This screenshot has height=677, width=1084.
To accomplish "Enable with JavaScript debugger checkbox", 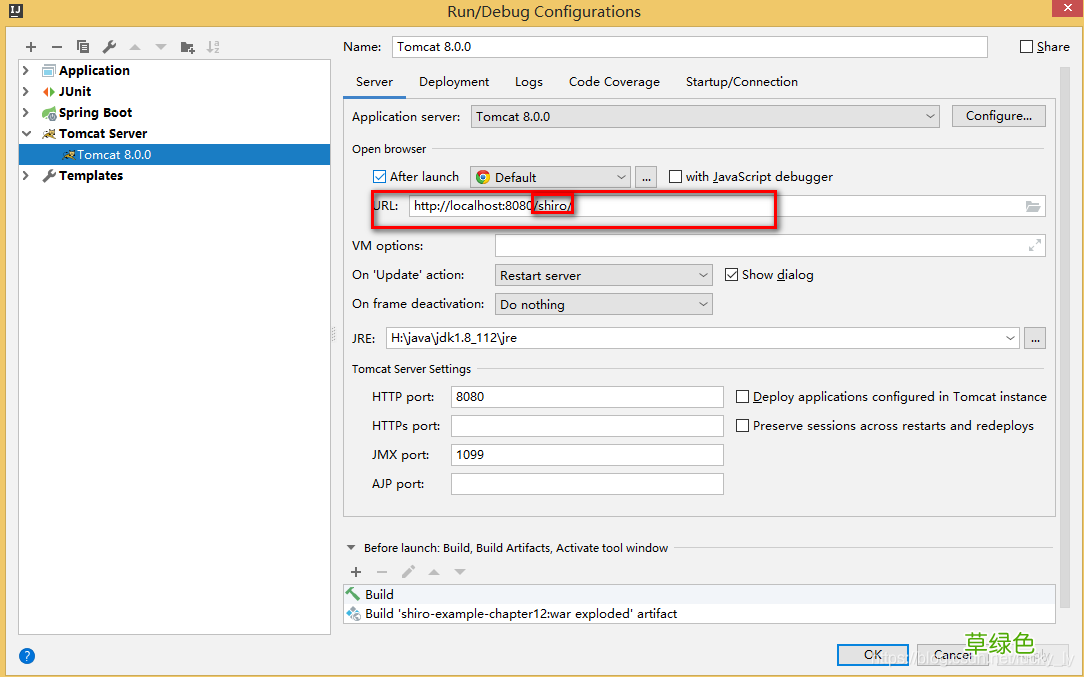I will coord(675,177).
